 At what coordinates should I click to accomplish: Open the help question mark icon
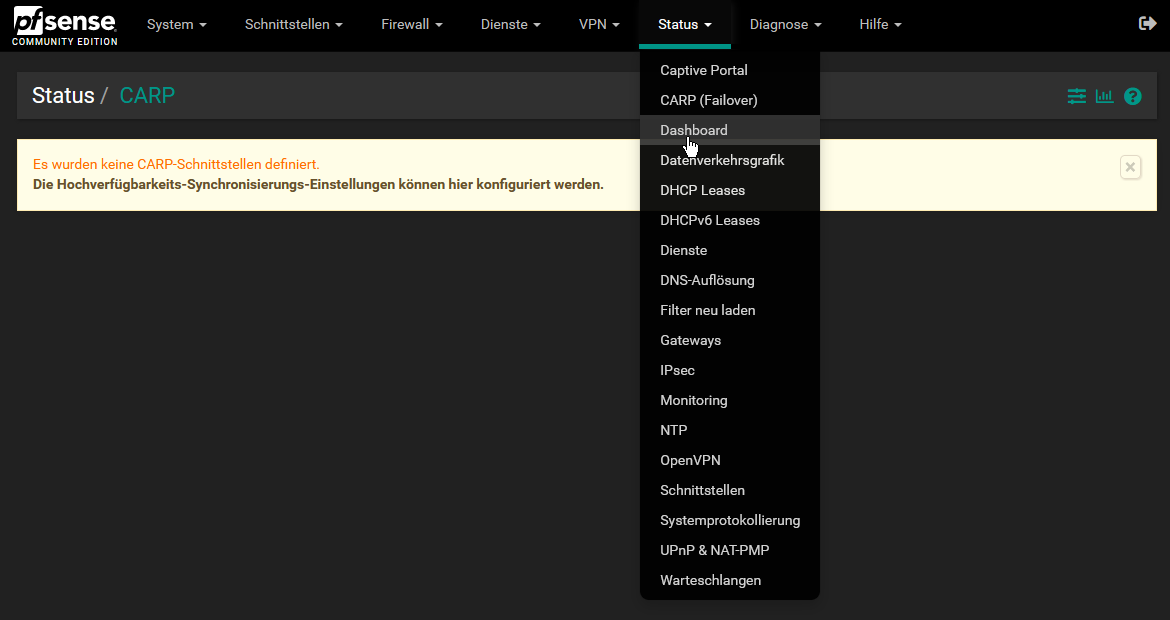pos(1133,96)
